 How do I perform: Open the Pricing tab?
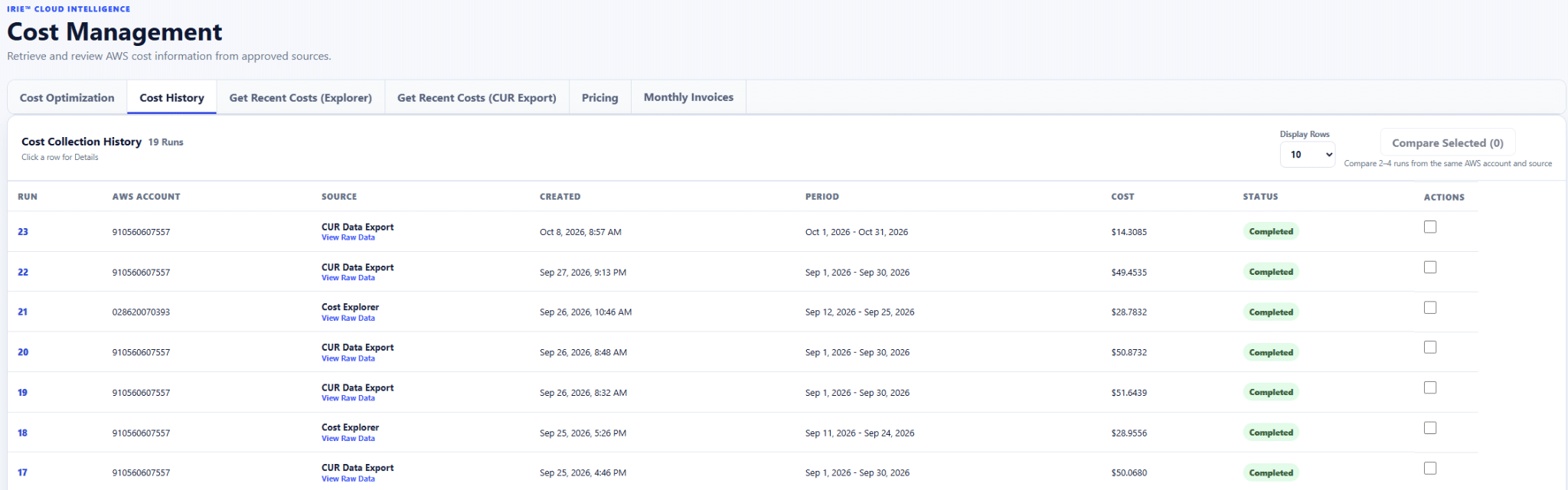(x=600, y=98)
